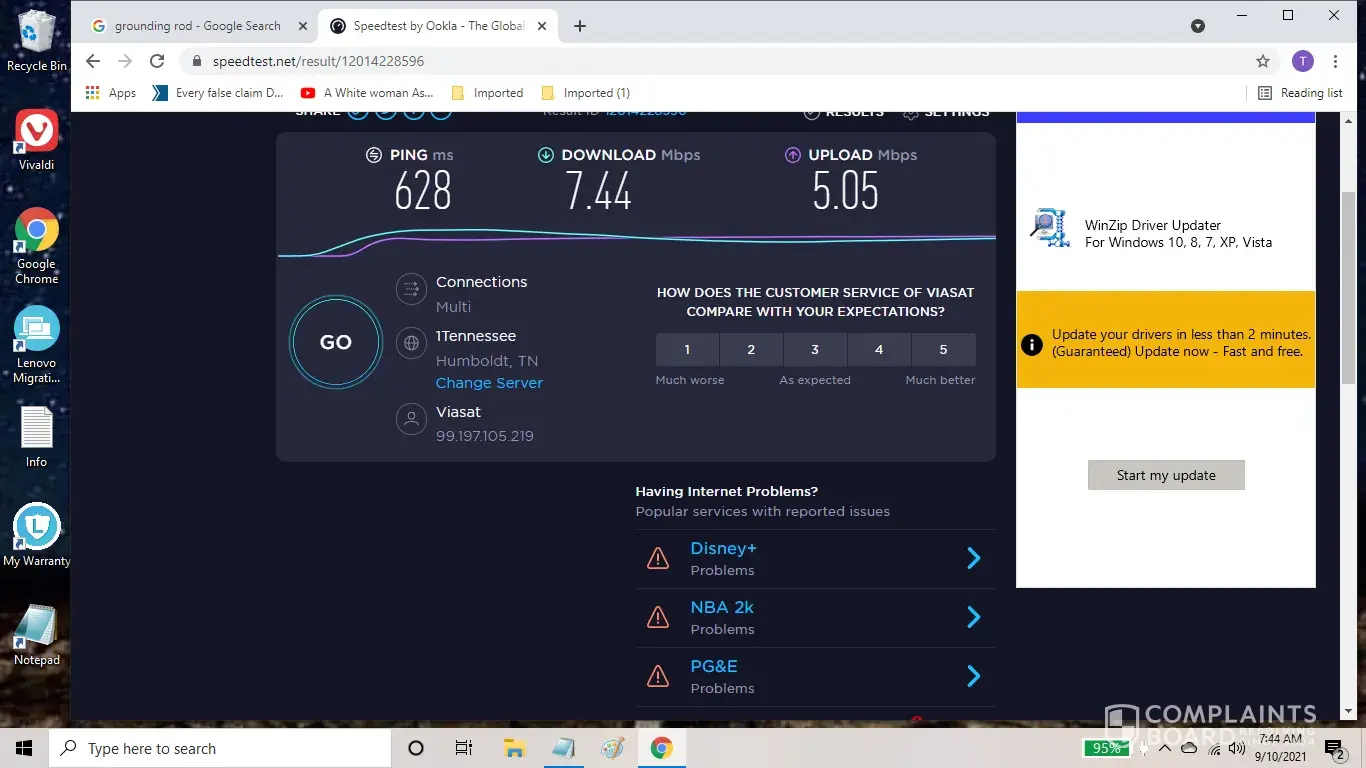This screenshot has width=1366, height=768.
Task: Click the GO speed test button
Action: pos(335,342)
